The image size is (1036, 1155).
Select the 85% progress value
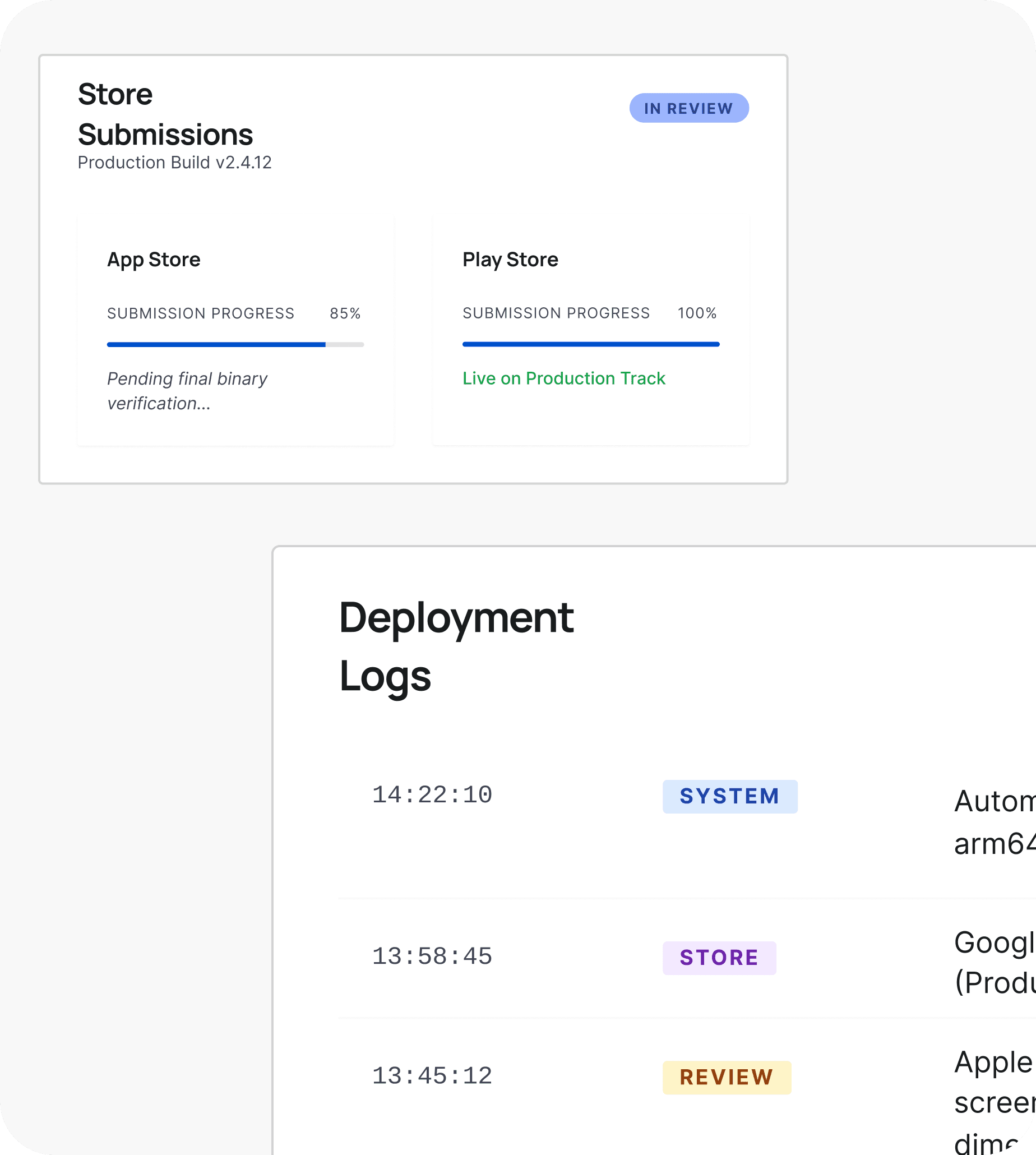click(345, 313)
